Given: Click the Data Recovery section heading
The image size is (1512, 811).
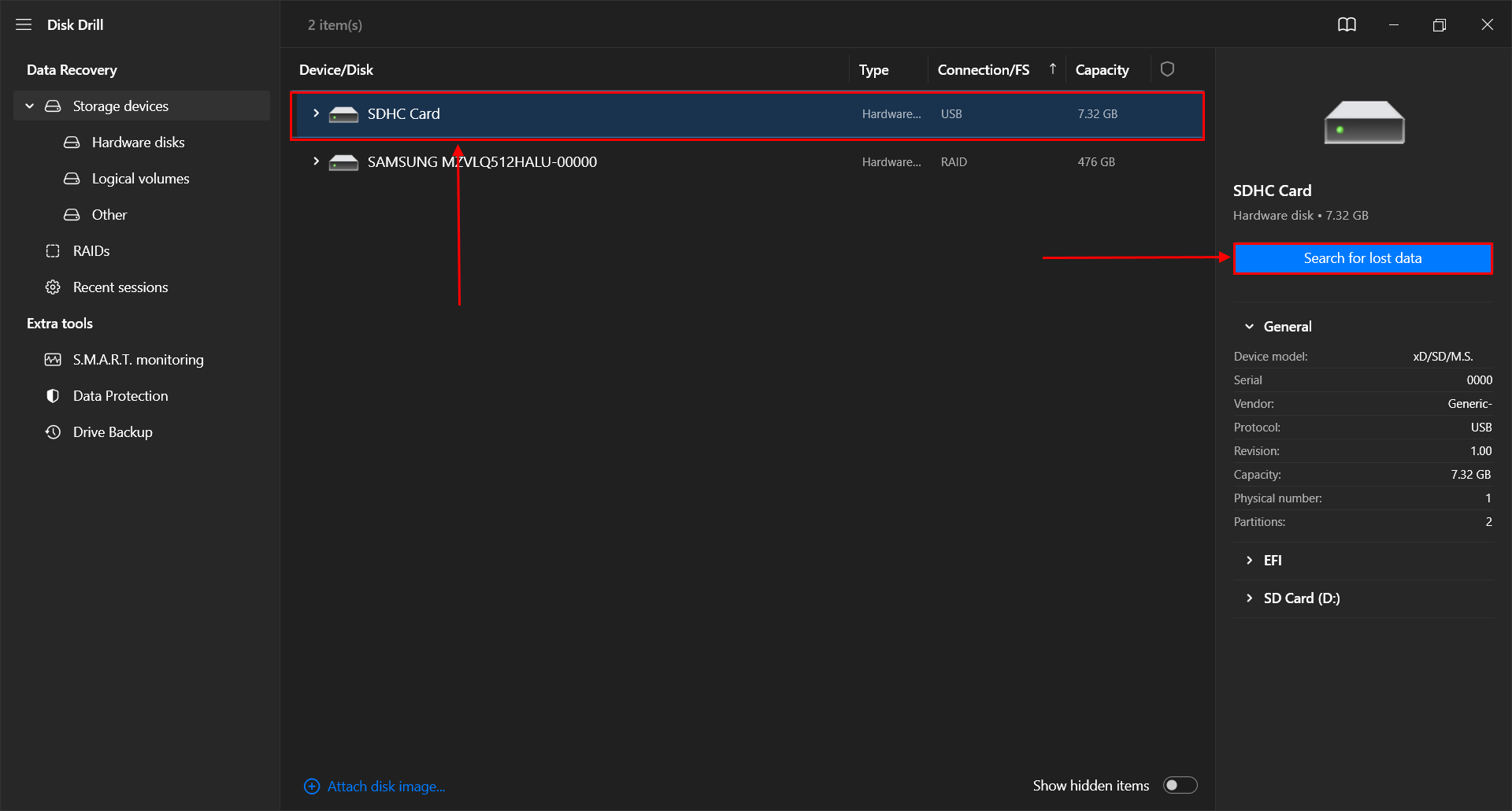Looking at the screenshot, I should 72,69.
